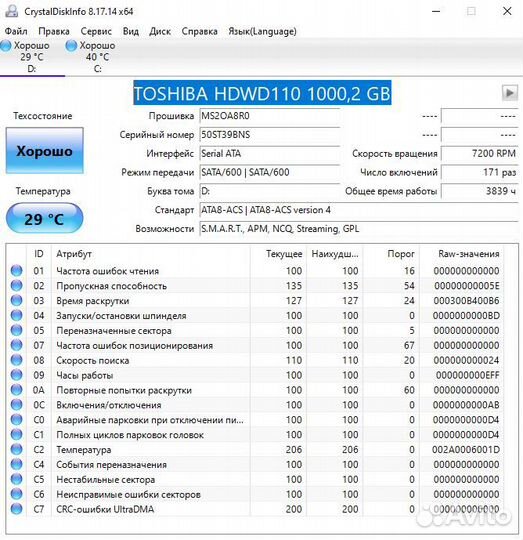
Task: Click the drive letter field D:
Action: 270,191
